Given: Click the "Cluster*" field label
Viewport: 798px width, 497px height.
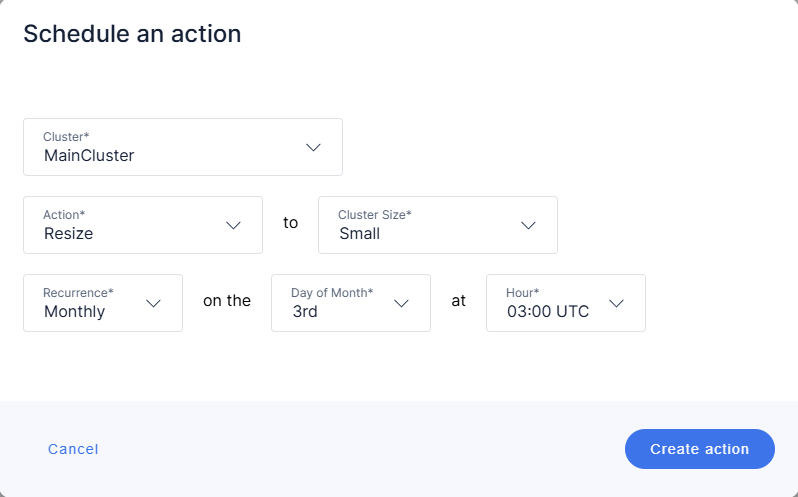Looking at the screenshot, I should tap(66, 136).
